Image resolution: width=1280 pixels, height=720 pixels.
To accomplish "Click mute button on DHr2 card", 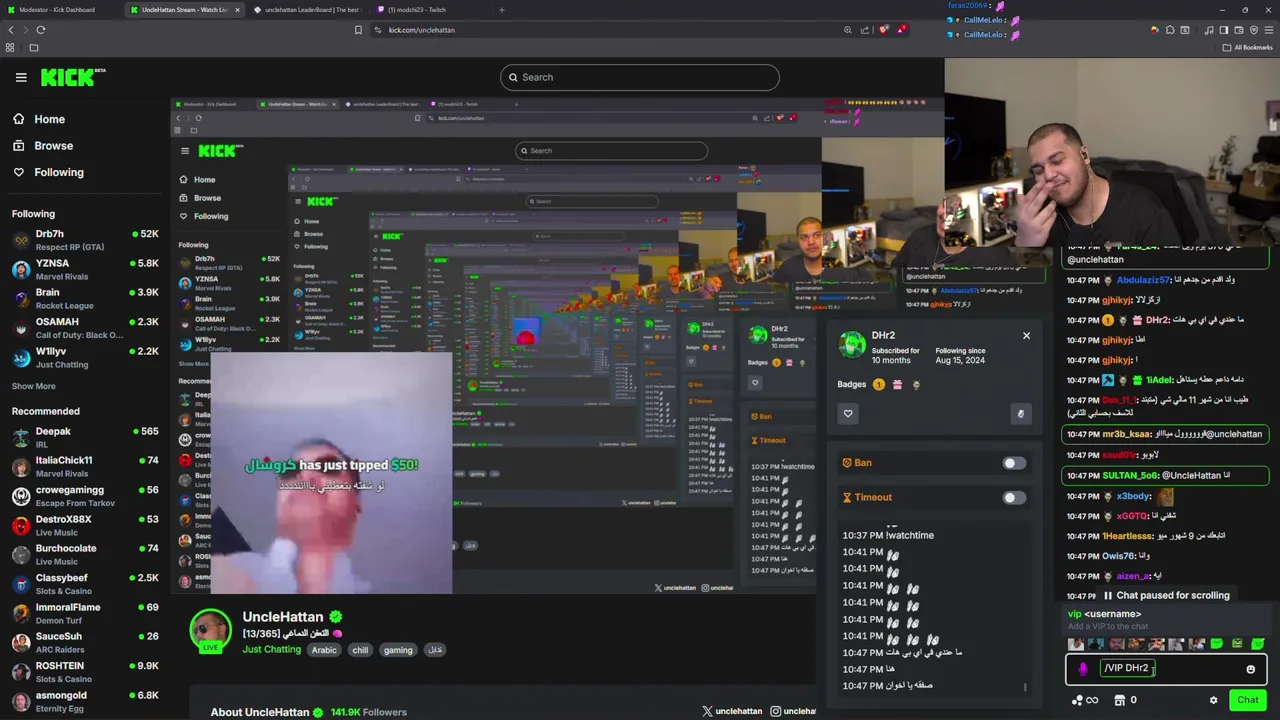I will tap(1020, 414).
